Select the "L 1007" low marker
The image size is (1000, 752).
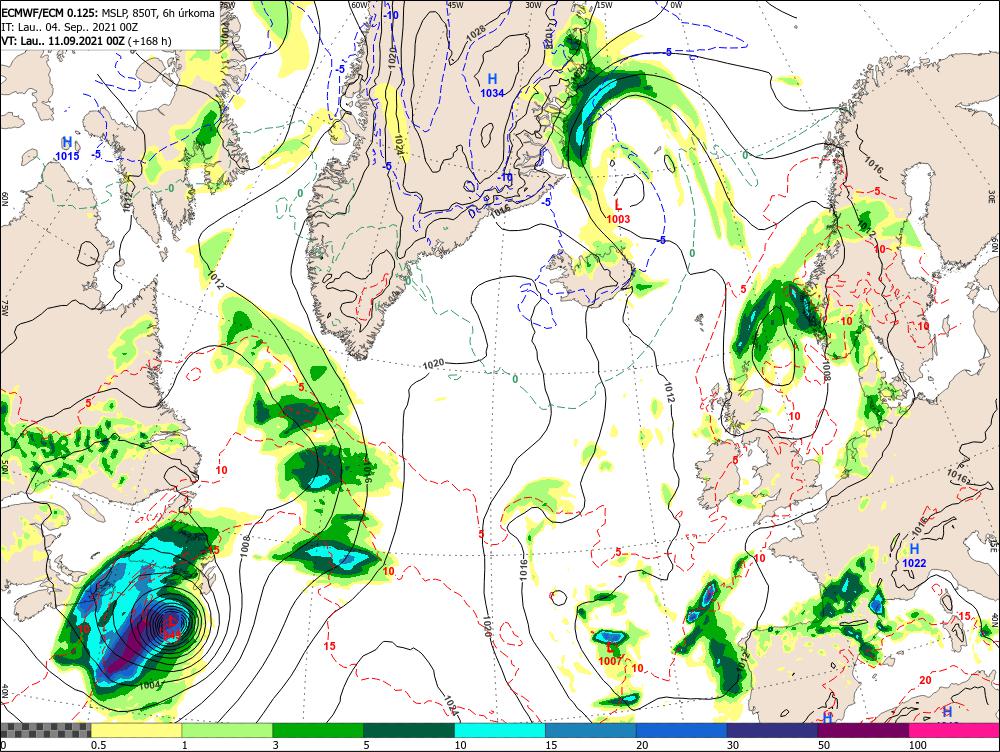pyautogui.click(x=610, y=655)
